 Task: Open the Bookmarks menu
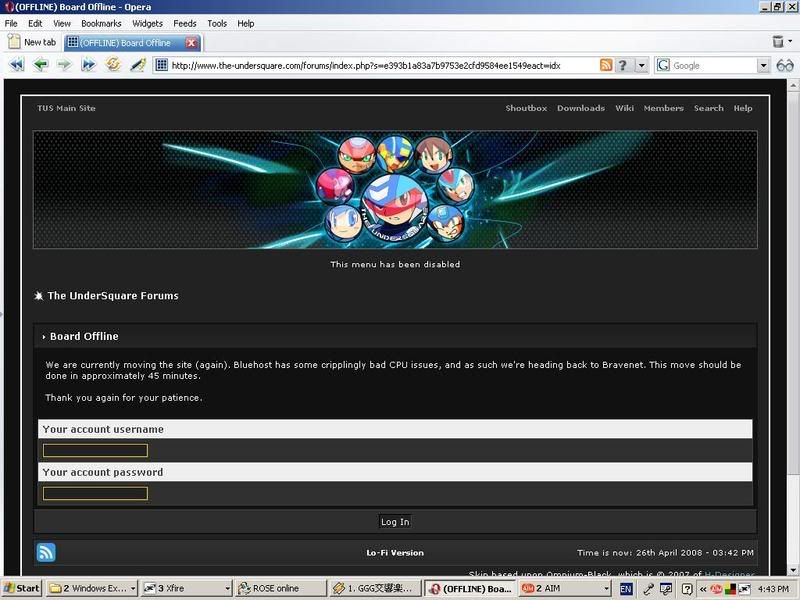(x=101, y=23)
